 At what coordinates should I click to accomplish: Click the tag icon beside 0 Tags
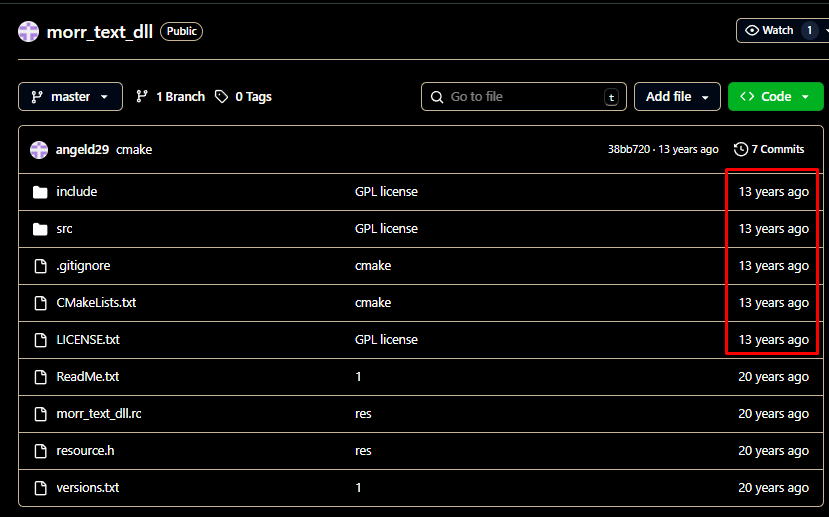221,97
